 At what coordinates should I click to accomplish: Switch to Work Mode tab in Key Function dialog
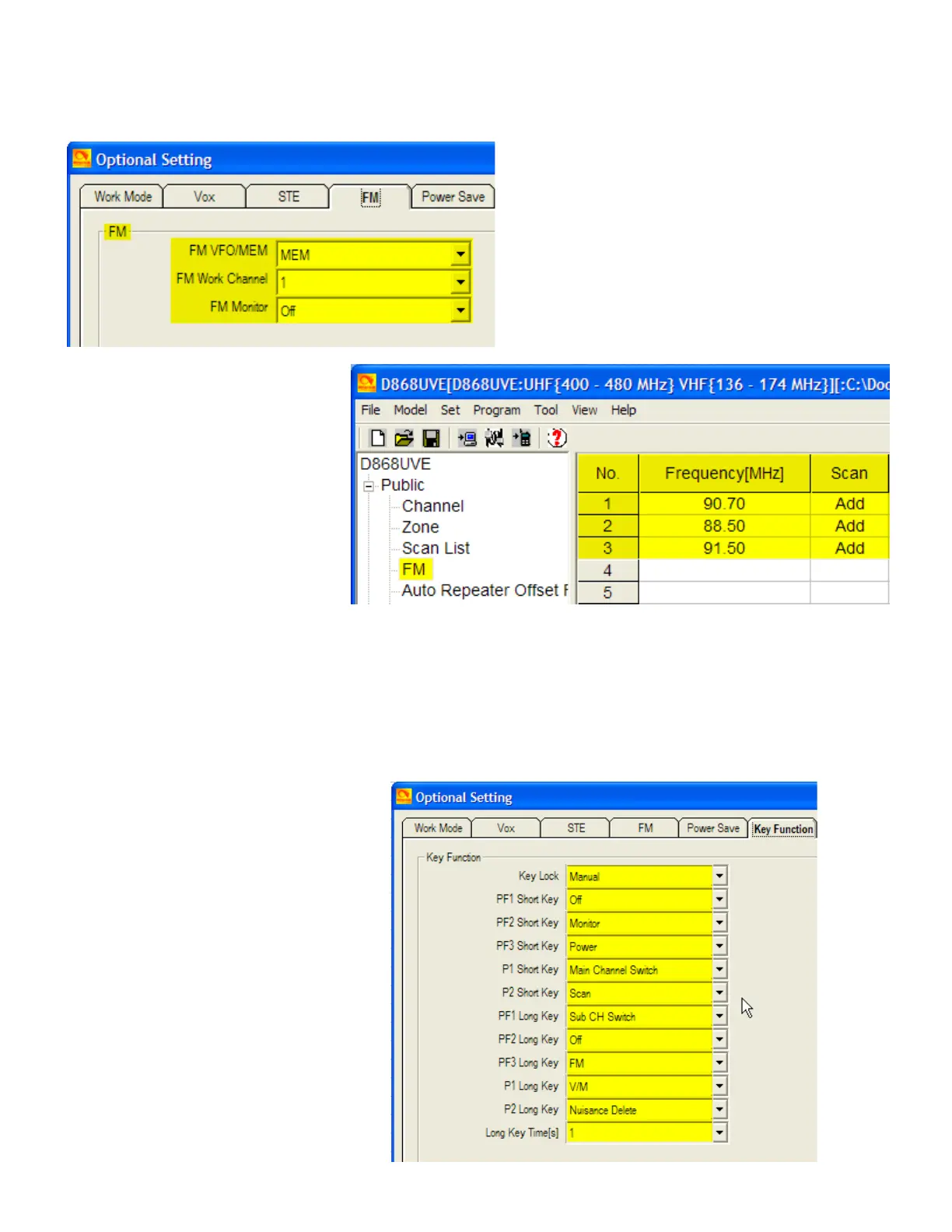coord(438,828)
